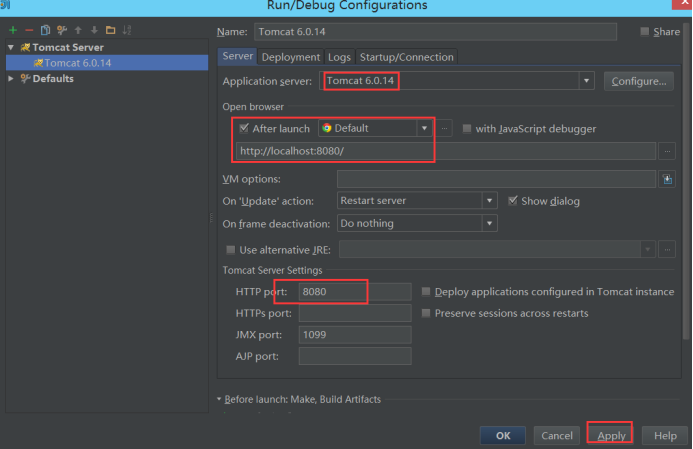Select Tomcat 6.0.14 in the configuration tree
693x449 pixels.
107,63
